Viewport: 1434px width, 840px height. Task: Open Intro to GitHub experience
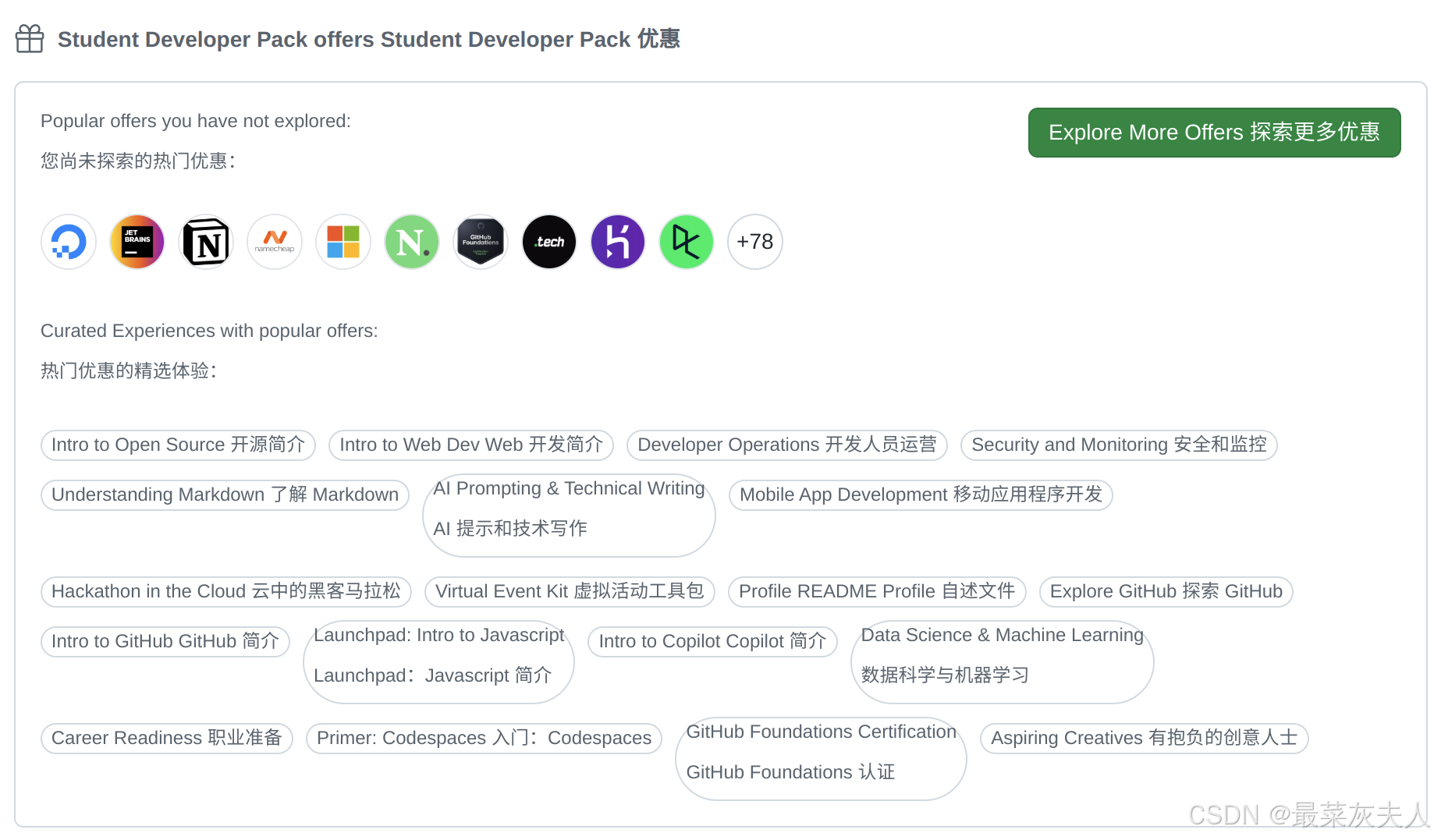point(165,642)
